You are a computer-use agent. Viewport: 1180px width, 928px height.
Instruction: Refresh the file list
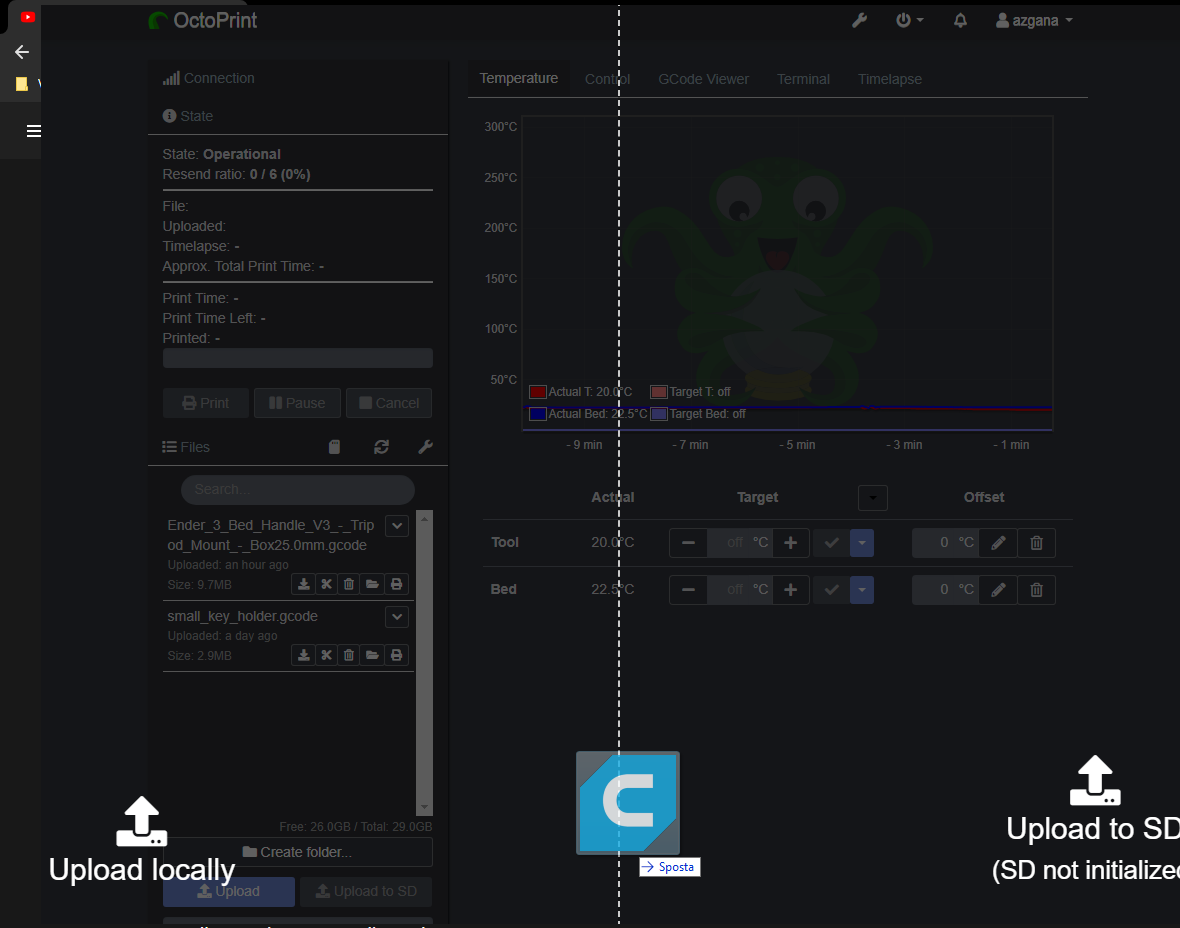382,447
